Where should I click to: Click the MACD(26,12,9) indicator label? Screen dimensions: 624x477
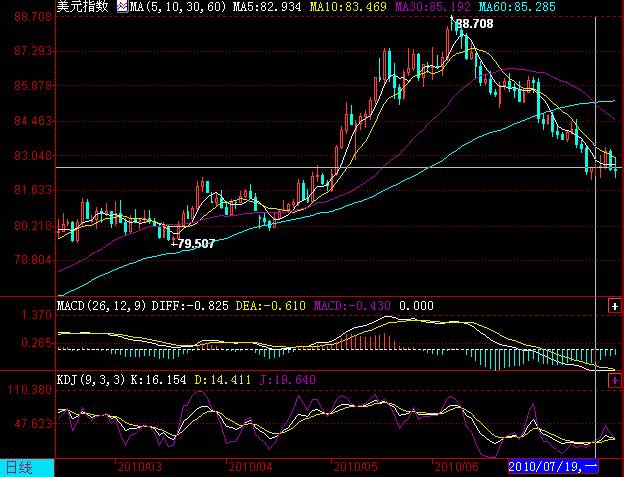tap(101, 306)
